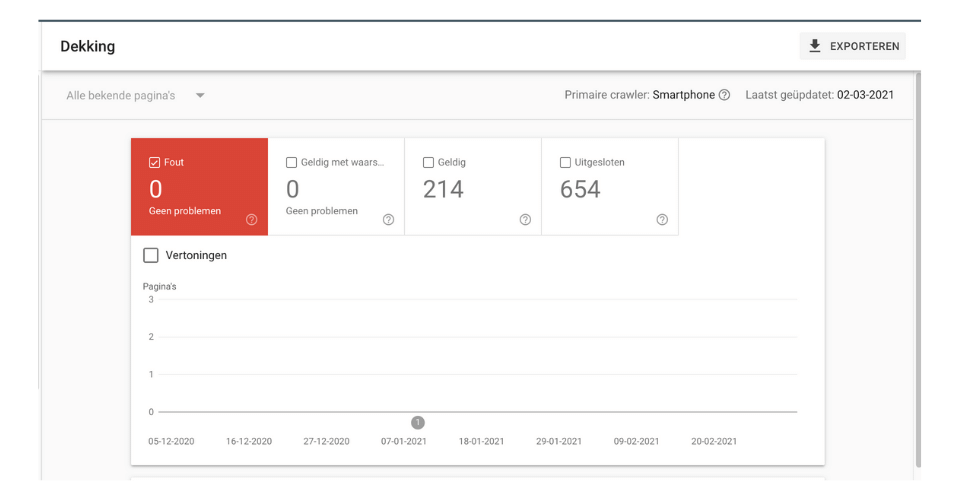This screenshot has height=500, width=960.
Task: Check the Geldig checkbox
Action: [x=429, y=162]
